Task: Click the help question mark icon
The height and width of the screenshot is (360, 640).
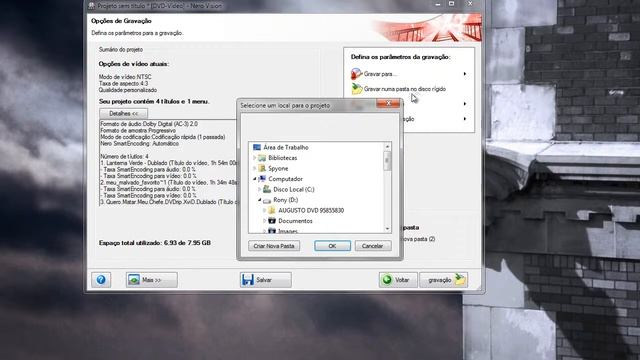Action: click(x=101, y=280)
